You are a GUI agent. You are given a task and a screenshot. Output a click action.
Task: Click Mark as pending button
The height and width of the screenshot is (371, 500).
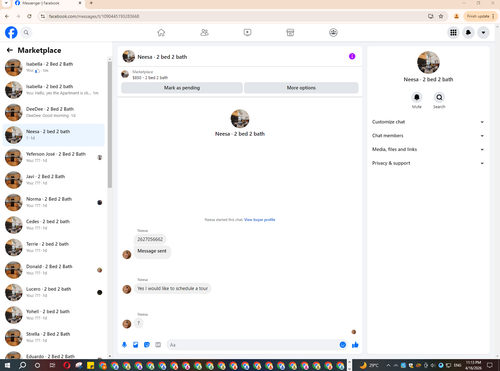coord(182,88)
